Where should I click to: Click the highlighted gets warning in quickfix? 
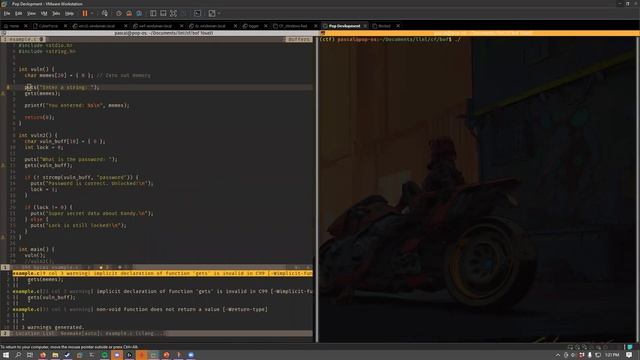coord(162,273)
